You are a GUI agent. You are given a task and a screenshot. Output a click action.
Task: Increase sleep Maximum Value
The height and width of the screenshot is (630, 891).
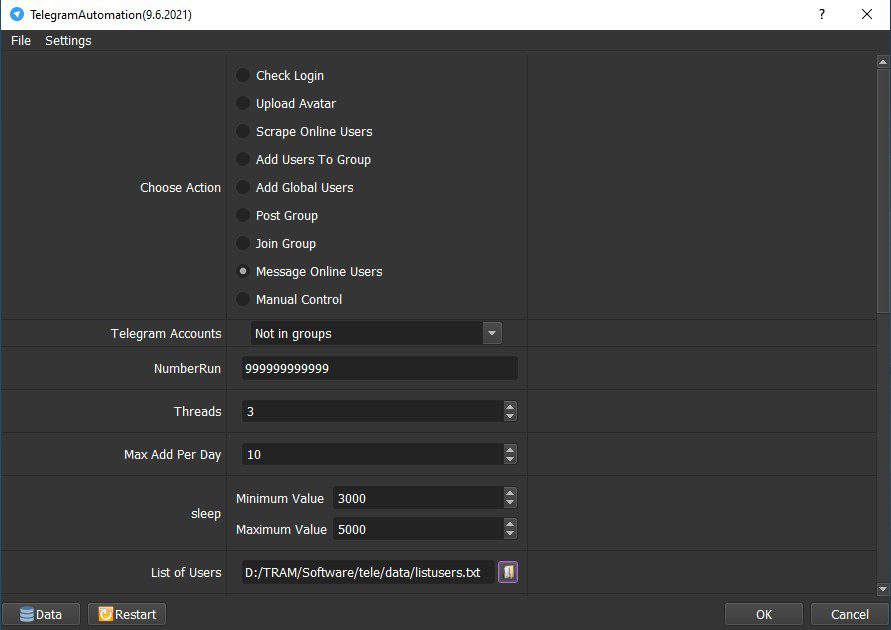pyautogui.click(x=510, y=524)
